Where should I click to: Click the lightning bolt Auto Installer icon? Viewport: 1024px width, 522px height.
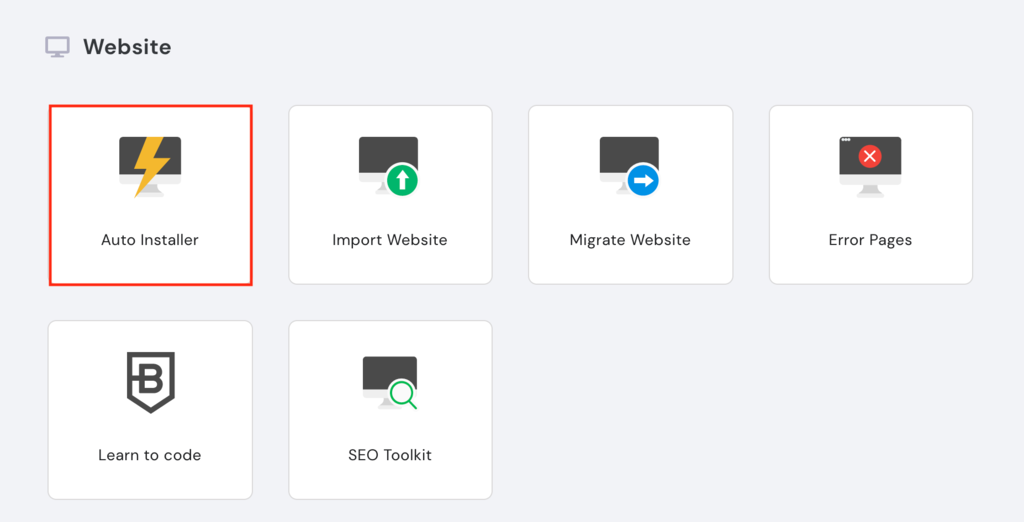[150, 165]
